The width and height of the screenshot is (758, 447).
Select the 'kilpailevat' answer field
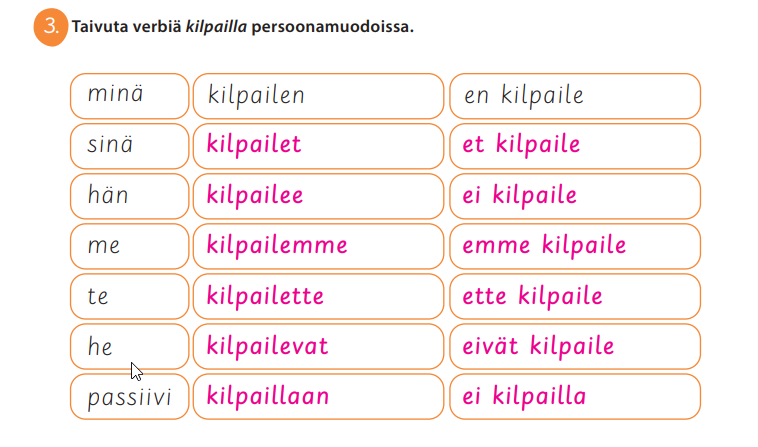317,347
